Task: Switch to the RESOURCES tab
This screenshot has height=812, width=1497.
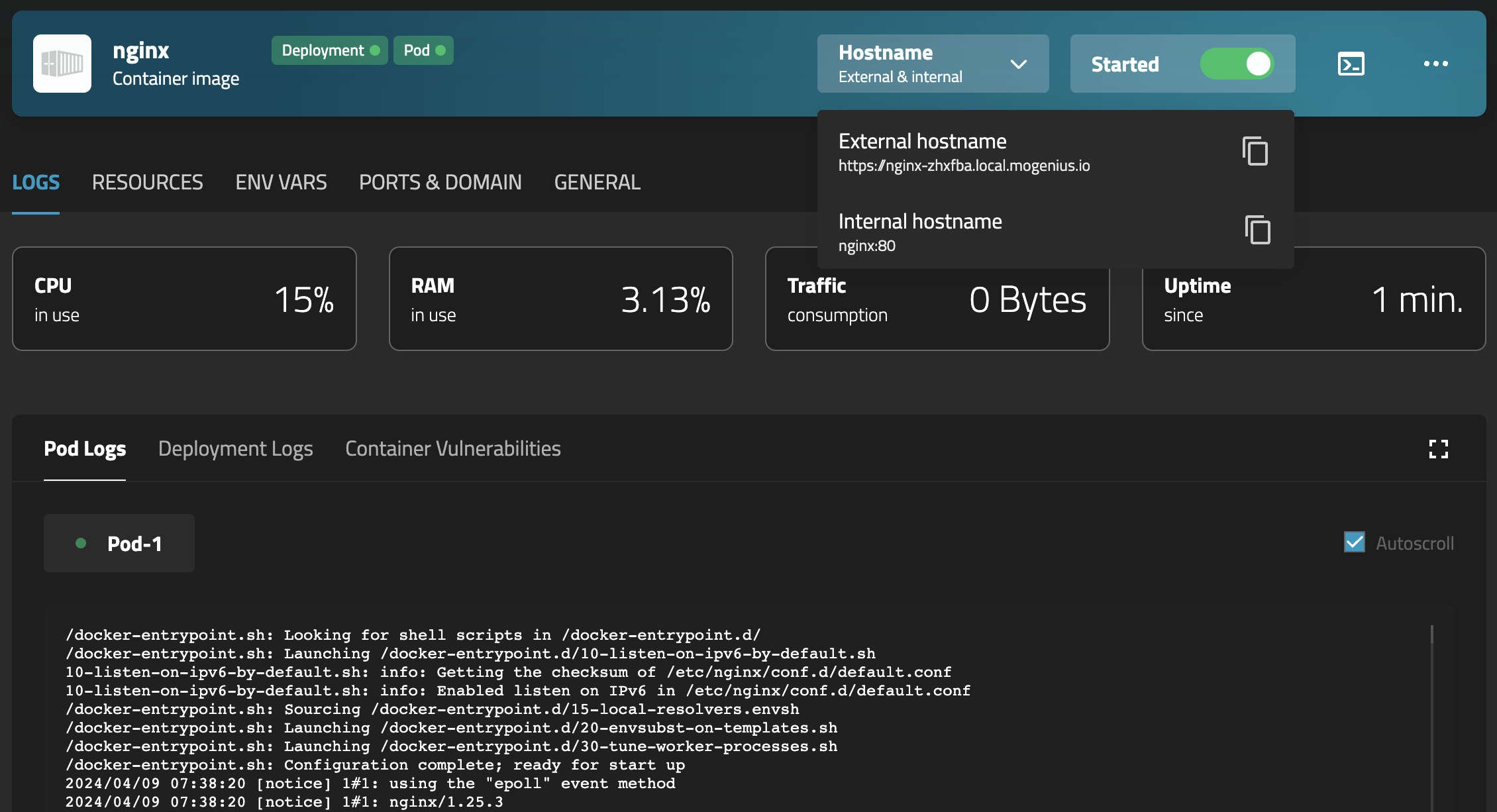Action: pos(147,182)
